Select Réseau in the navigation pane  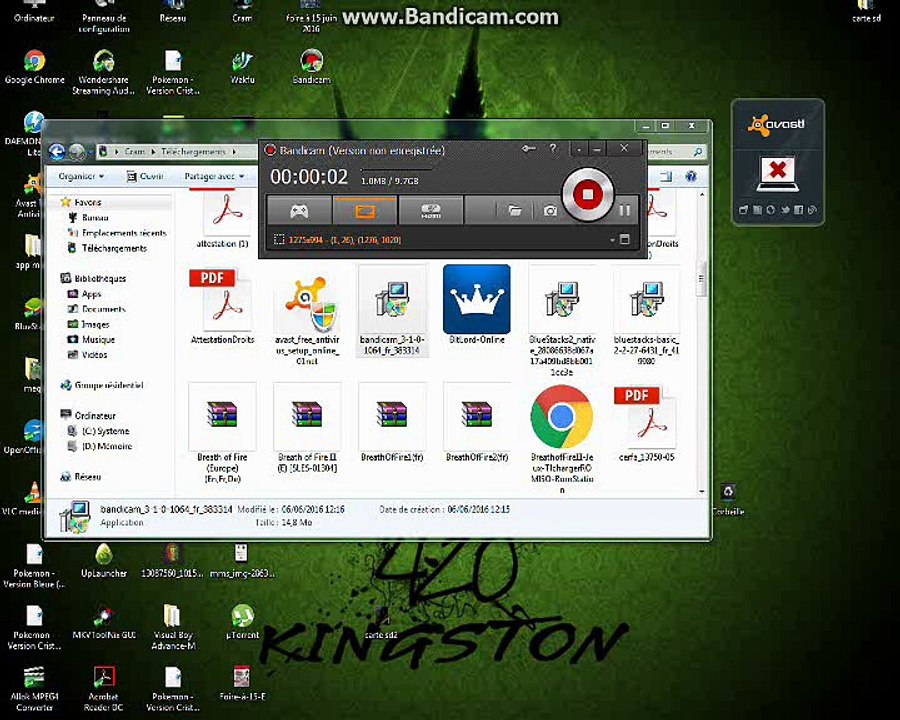click(x=87, y=477)
